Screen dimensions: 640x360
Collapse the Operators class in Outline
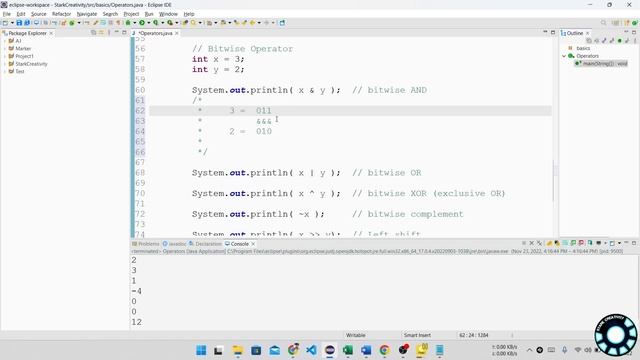(x=564, y=56)
